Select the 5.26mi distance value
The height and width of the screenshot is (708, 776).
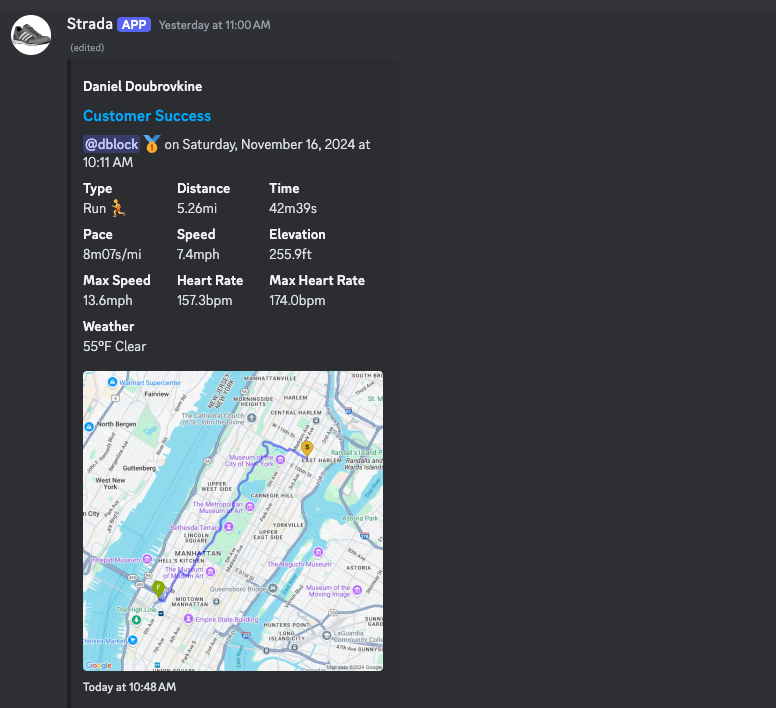(x=197, y=208)
